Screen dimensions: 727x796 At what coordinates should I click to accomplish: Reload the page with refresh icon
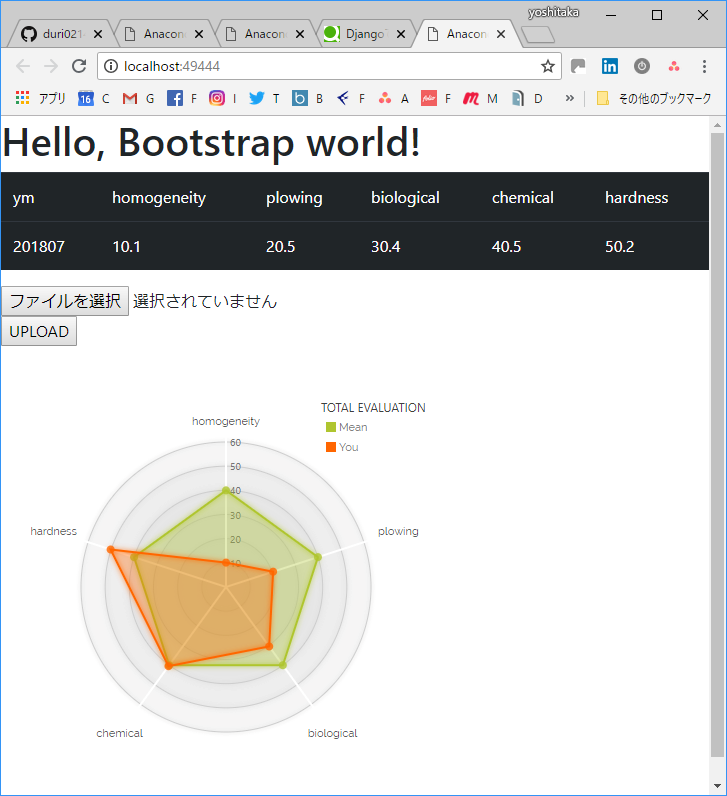pyautogui.click(x=79, y=67)
